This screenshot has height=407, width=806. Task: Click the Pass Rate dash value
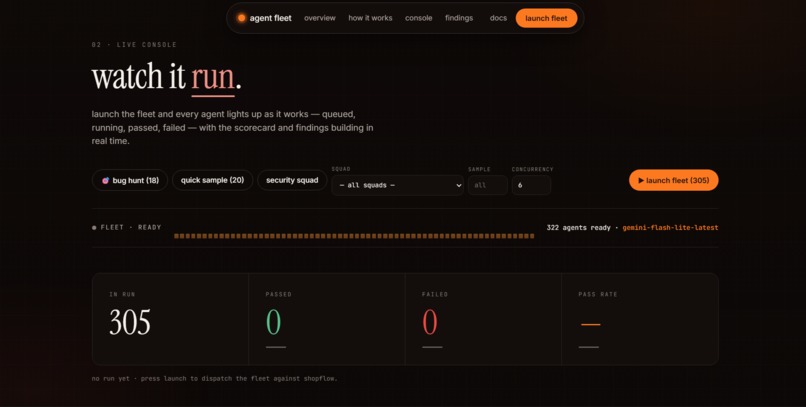pos(591,324)
